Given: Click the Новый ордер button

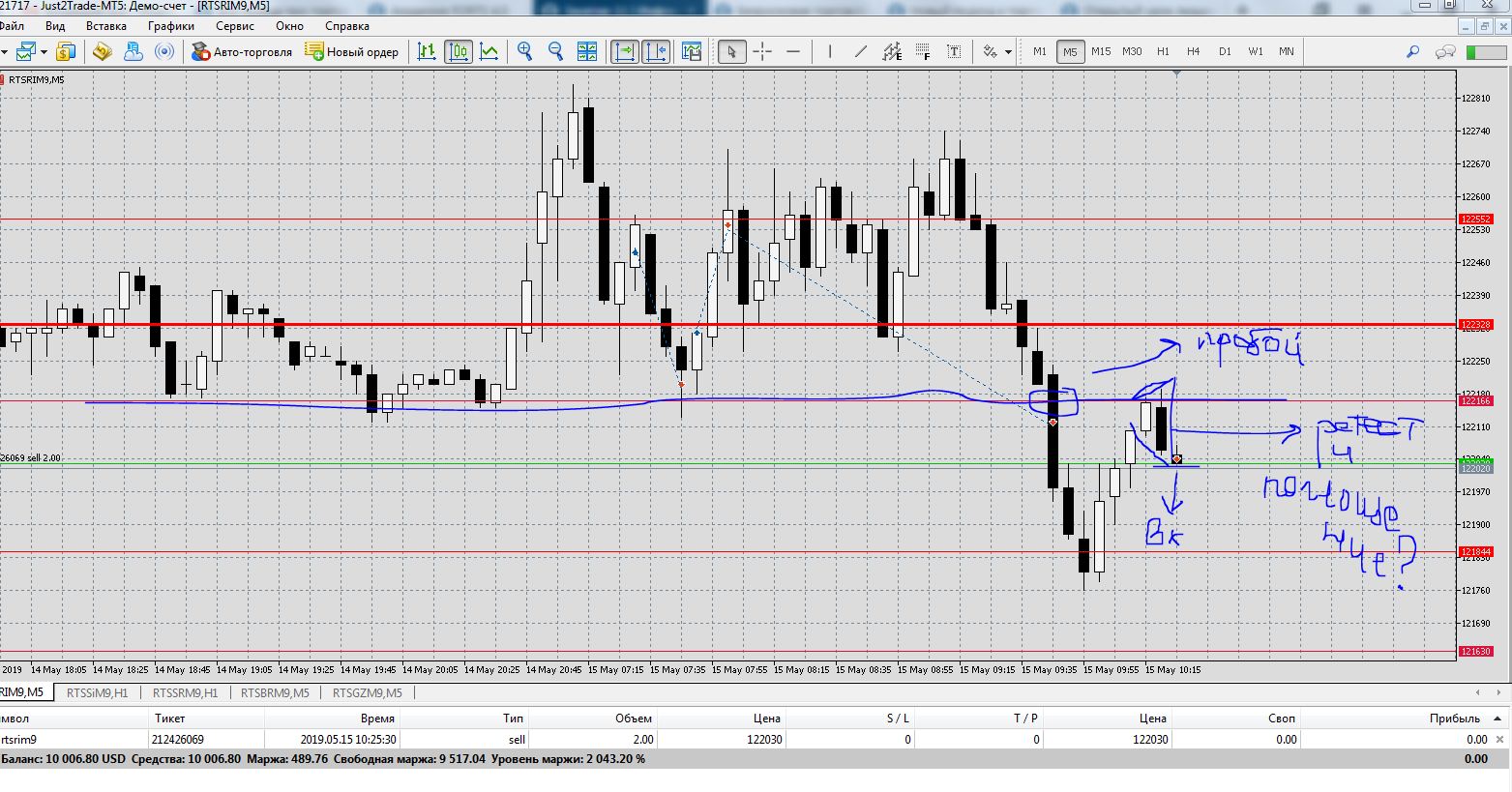Looking at the screenshot, I should (352, 51).
